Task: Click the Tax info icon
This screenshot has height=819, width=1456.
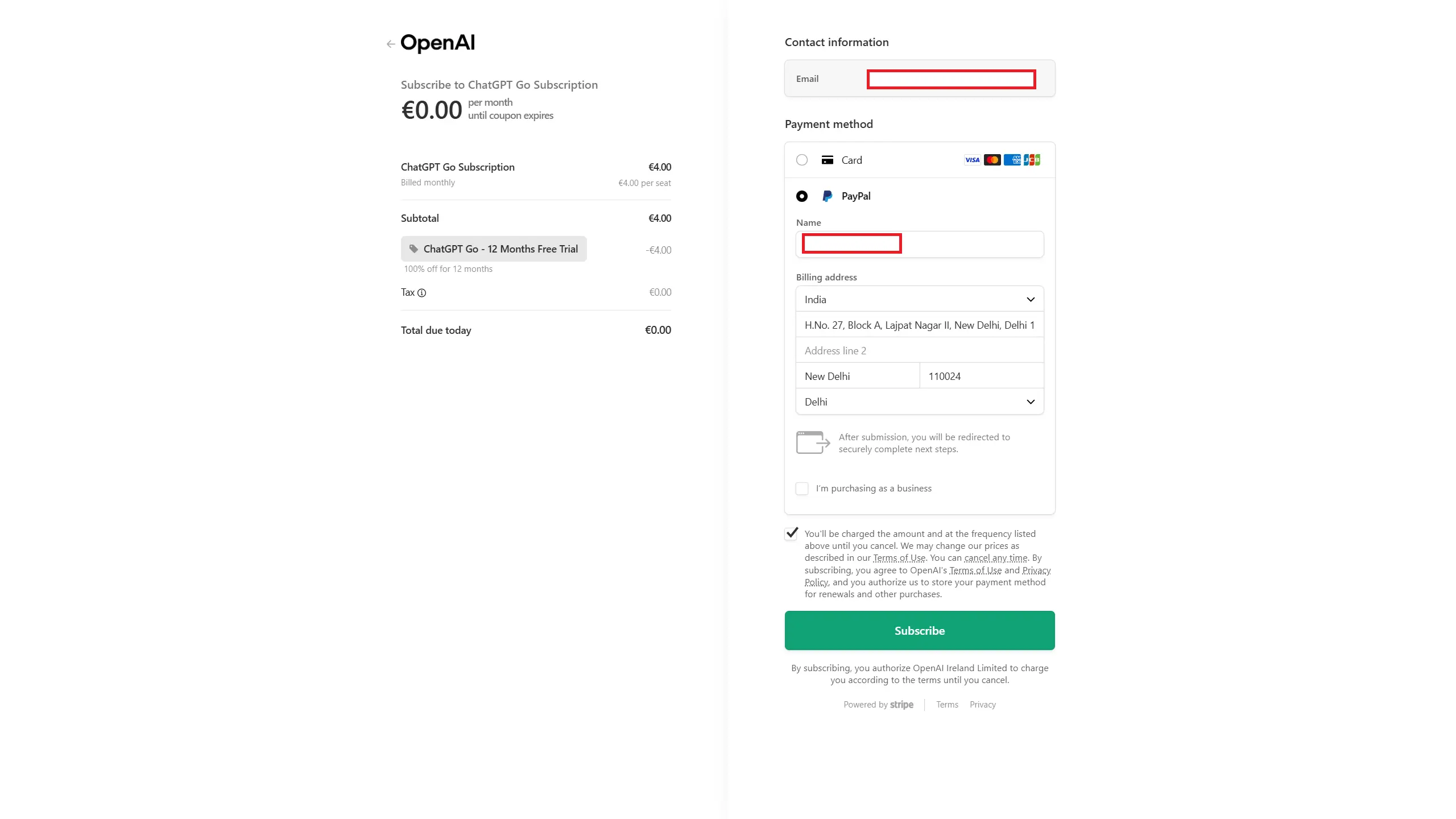Action: pyautogui.click(x=421, y=293)
